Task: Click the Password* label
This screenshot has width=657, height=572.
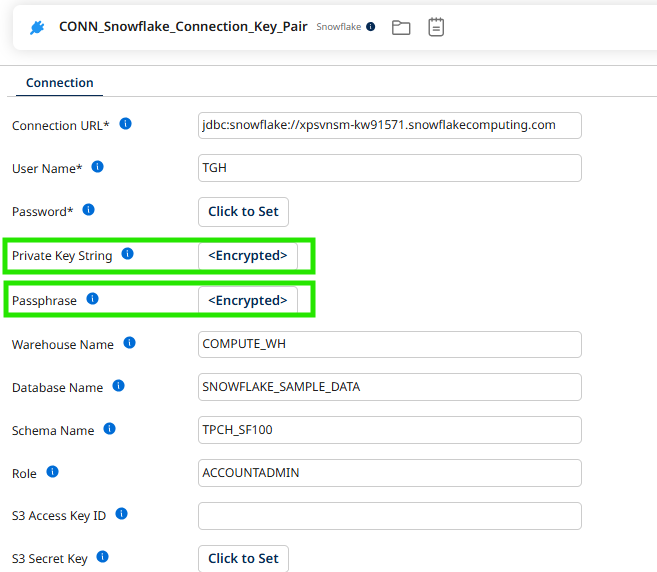Action: tap(42, 212)
